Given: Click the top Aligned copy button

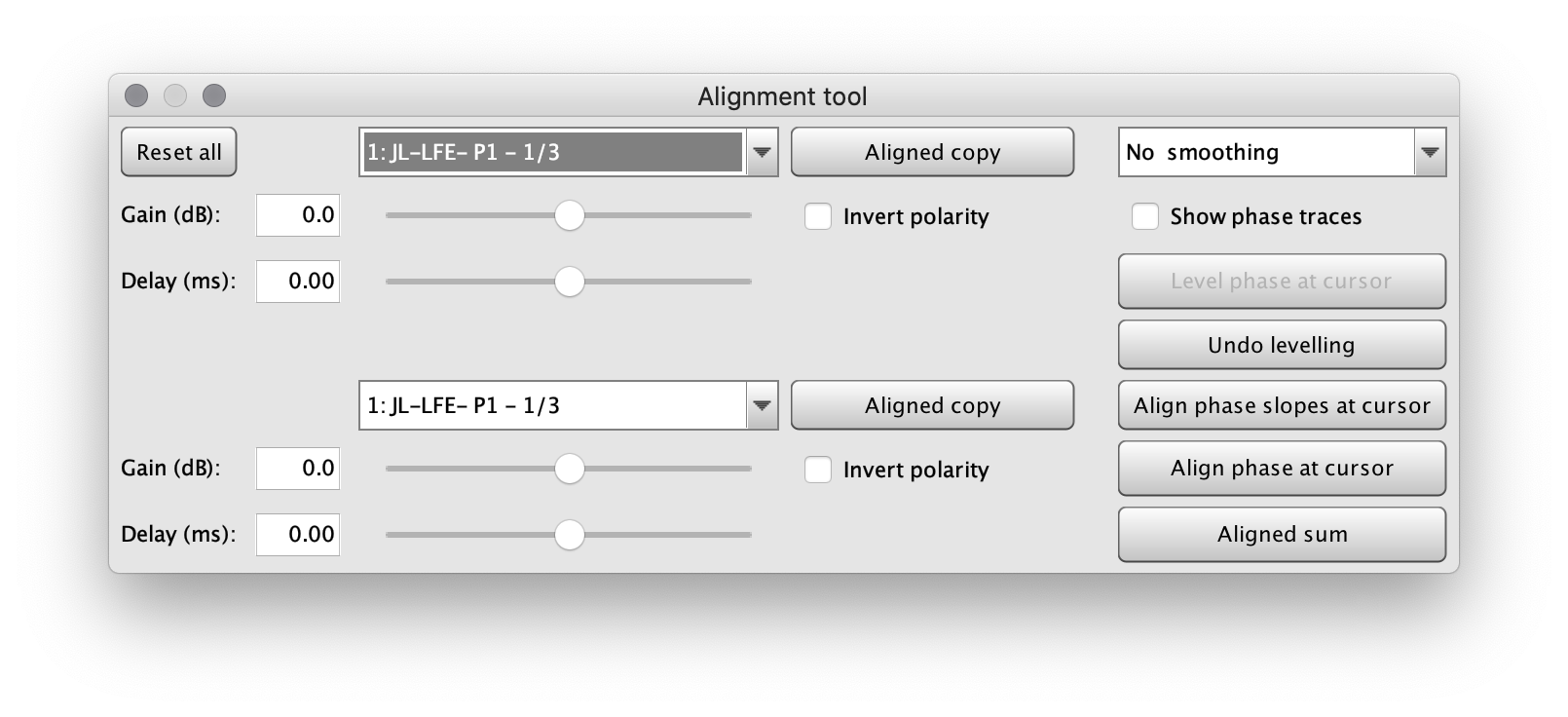Looking at the screenshot, I should point(932,152).
